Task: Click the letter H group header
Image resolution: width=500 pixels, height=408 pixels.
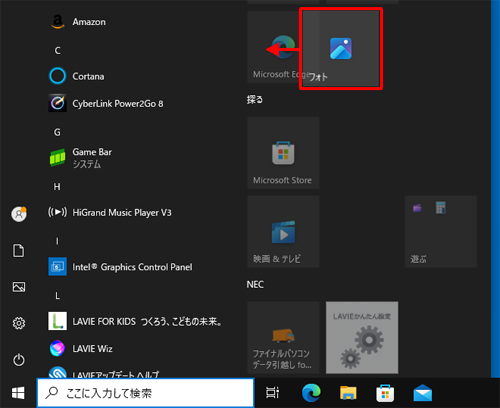Action: pos(57,187)
